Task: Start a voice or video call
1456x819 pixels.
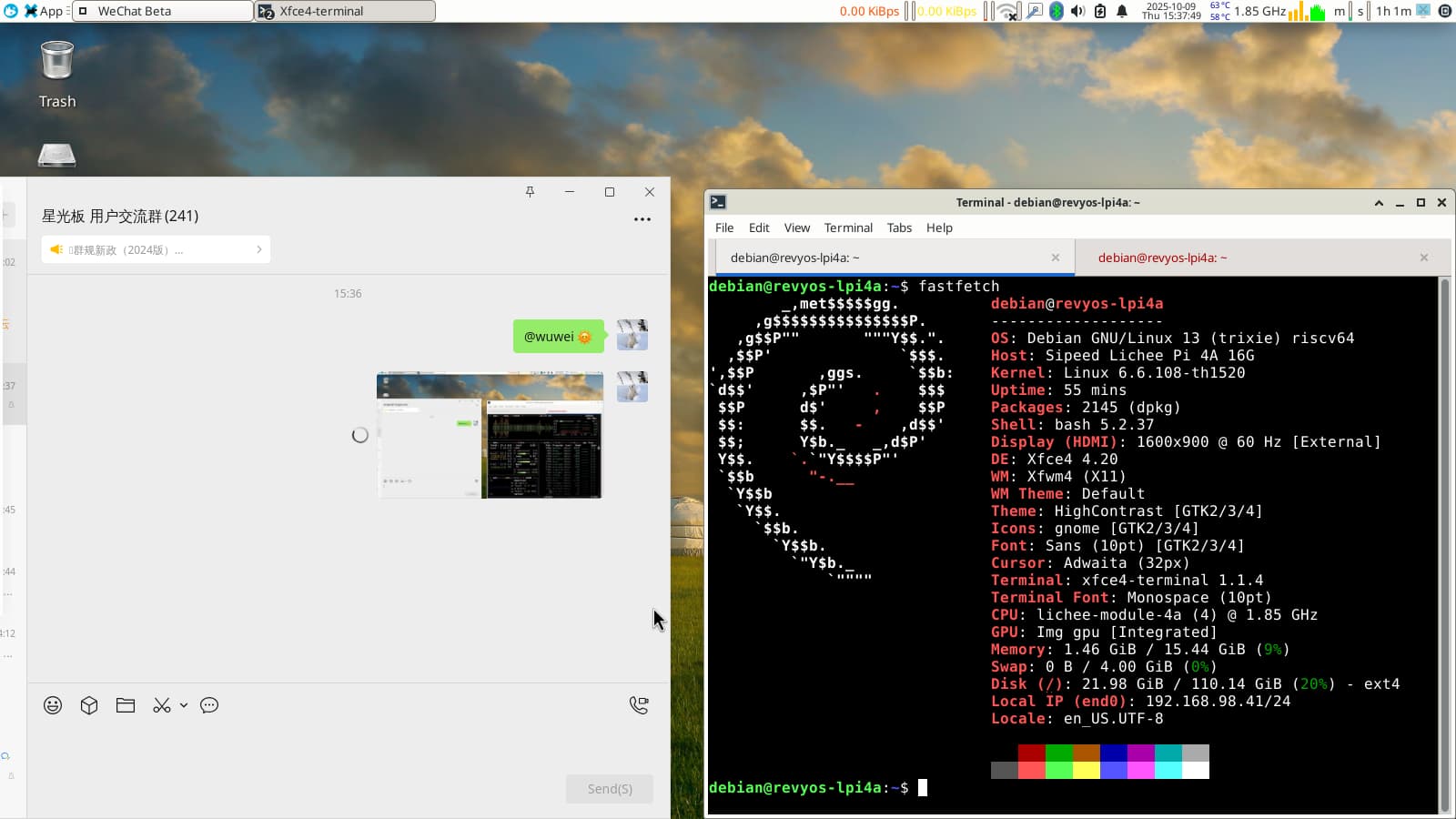Action: tap(639, 705)
